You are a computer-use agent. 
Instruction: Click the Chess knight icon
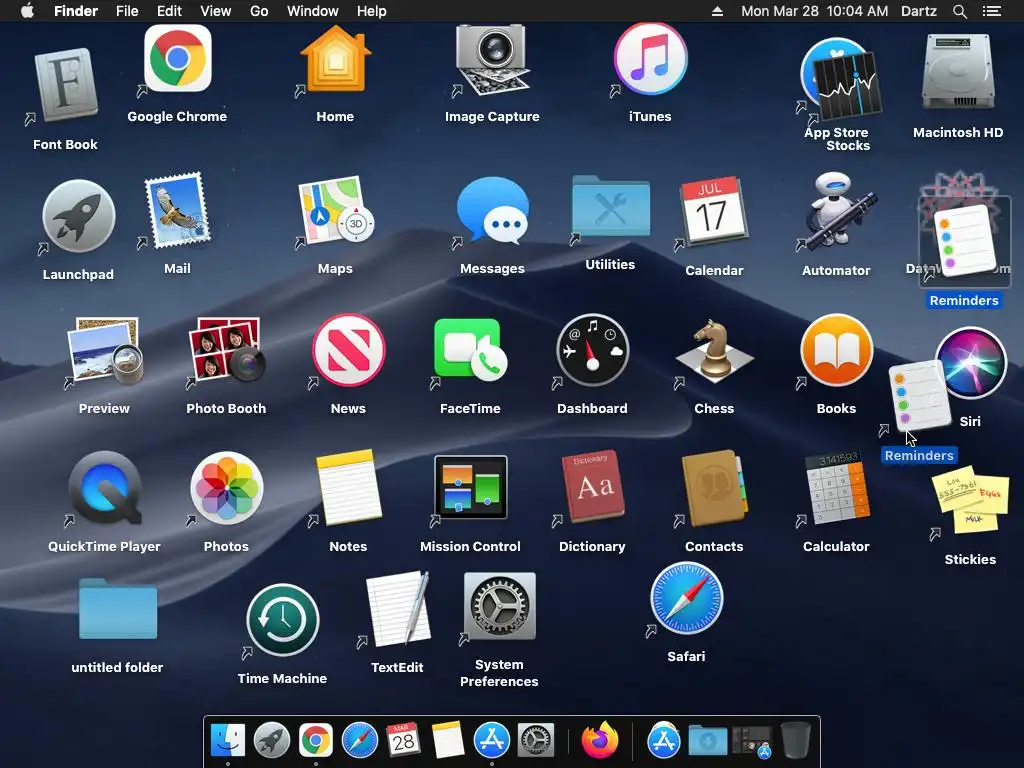tap(714, 351)
